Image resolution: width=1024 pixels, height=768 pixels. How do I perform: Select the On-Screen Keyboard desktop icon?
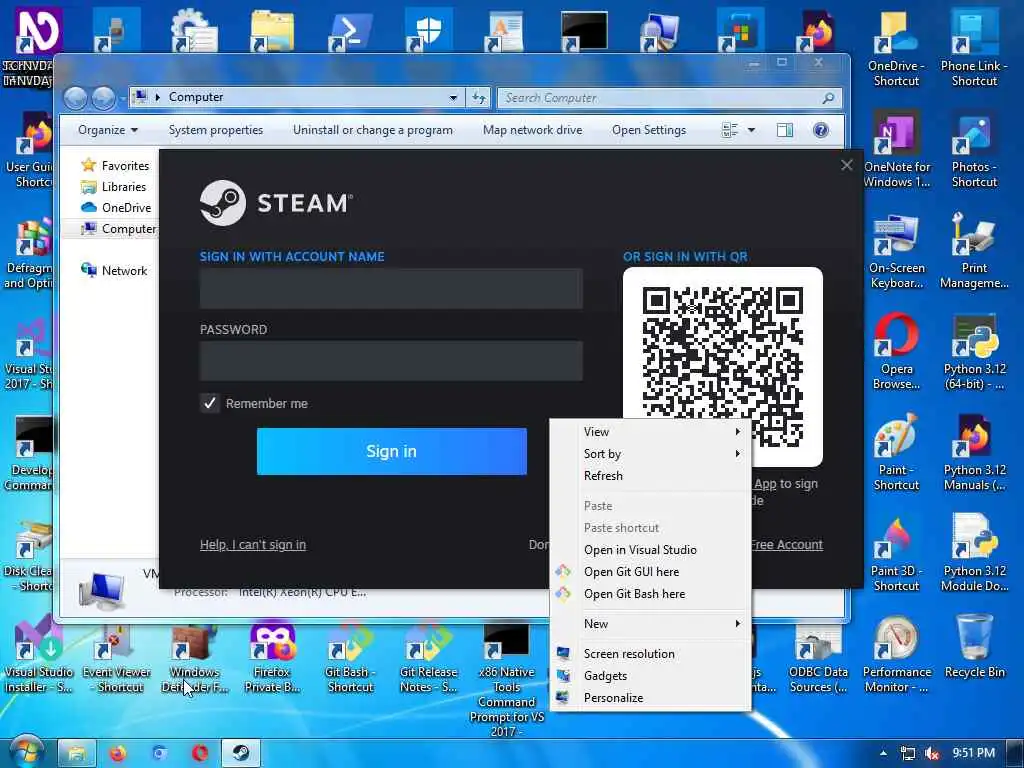pos(897,251)
